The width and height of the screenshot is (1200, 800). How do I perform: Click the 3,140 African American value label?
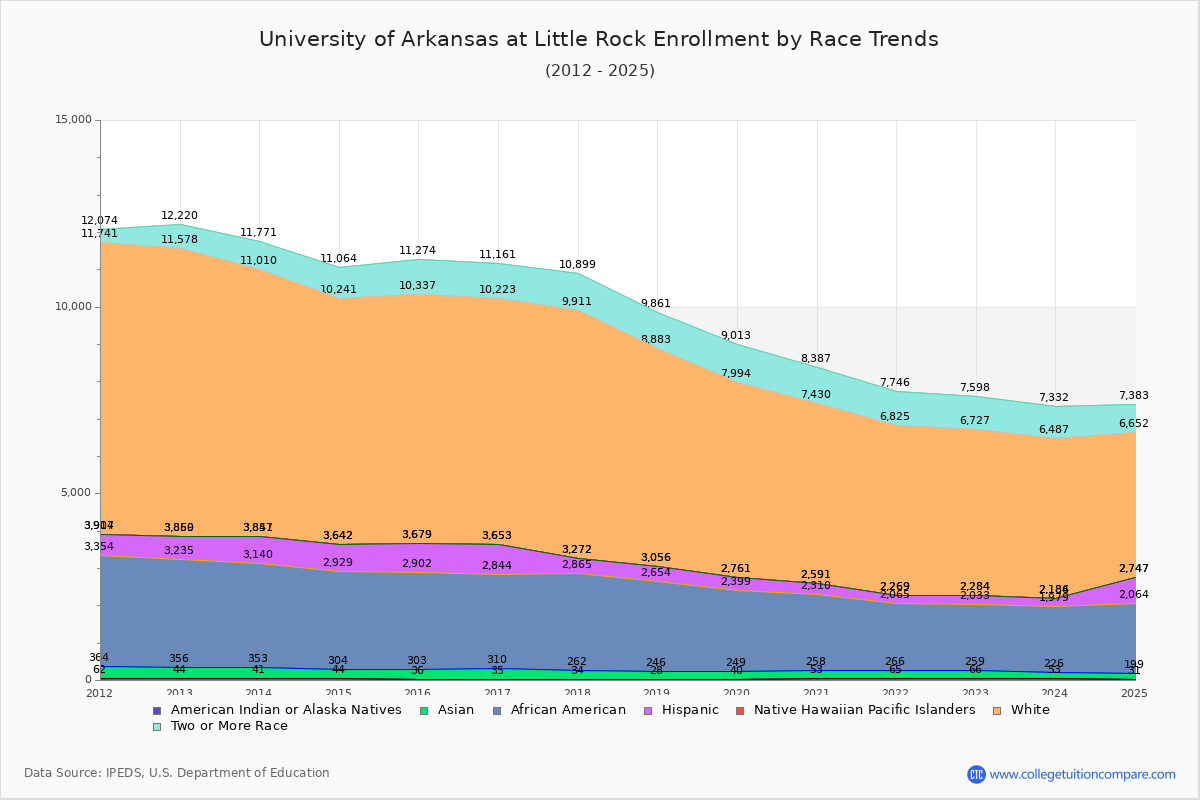coord(259,555)
